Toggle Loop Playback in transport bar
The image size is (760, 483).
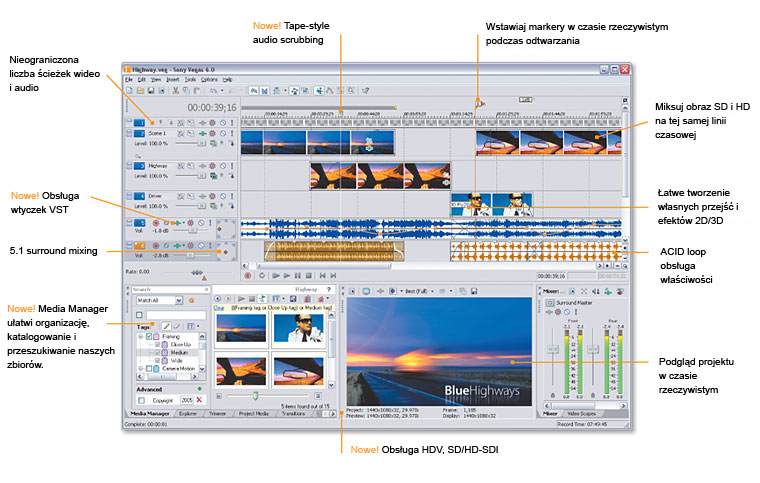tap(262, 276)
